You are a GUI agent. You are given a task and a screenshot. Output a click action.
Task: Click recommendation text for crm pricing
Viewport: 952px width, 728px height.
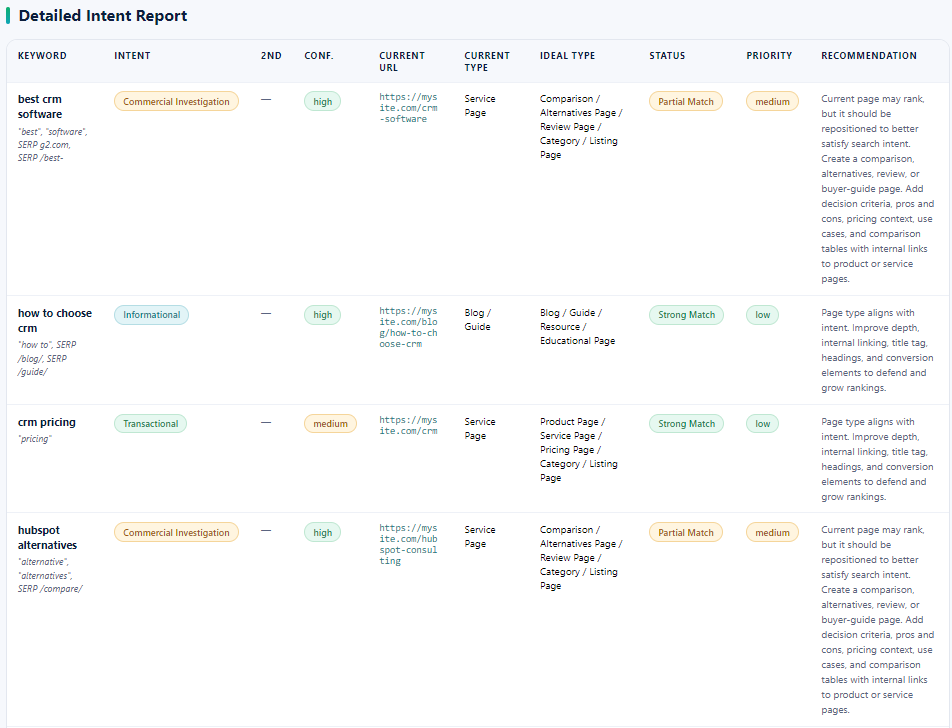(877, 459)
